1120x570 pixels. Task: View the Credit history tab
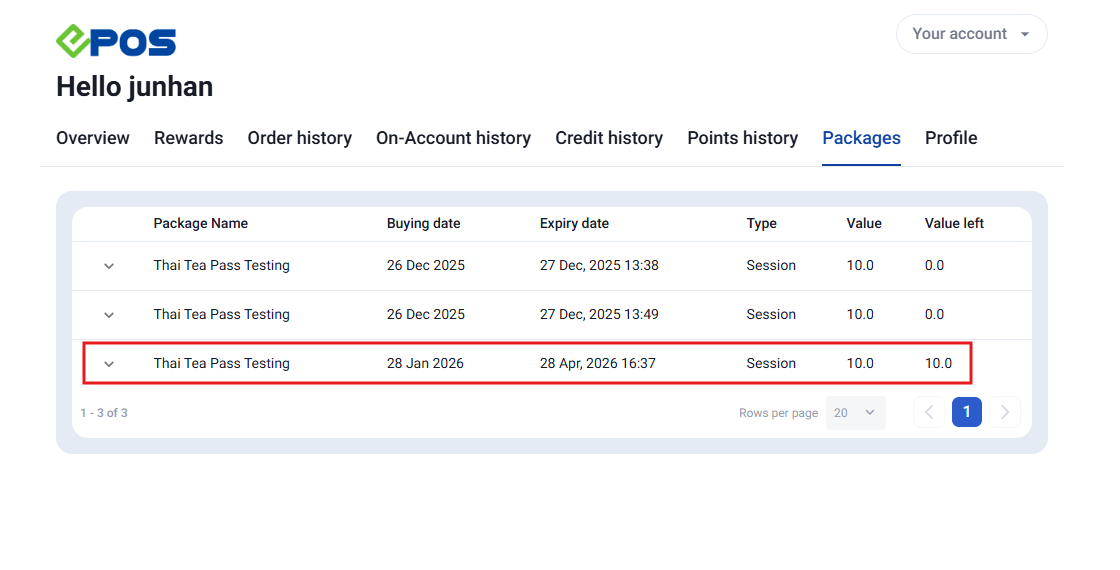tap(609, 138)
